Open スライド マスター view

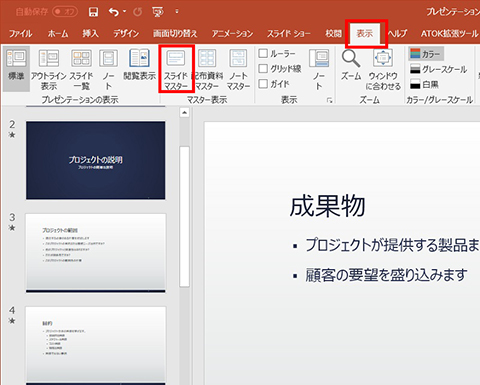(x=176, y=69)
